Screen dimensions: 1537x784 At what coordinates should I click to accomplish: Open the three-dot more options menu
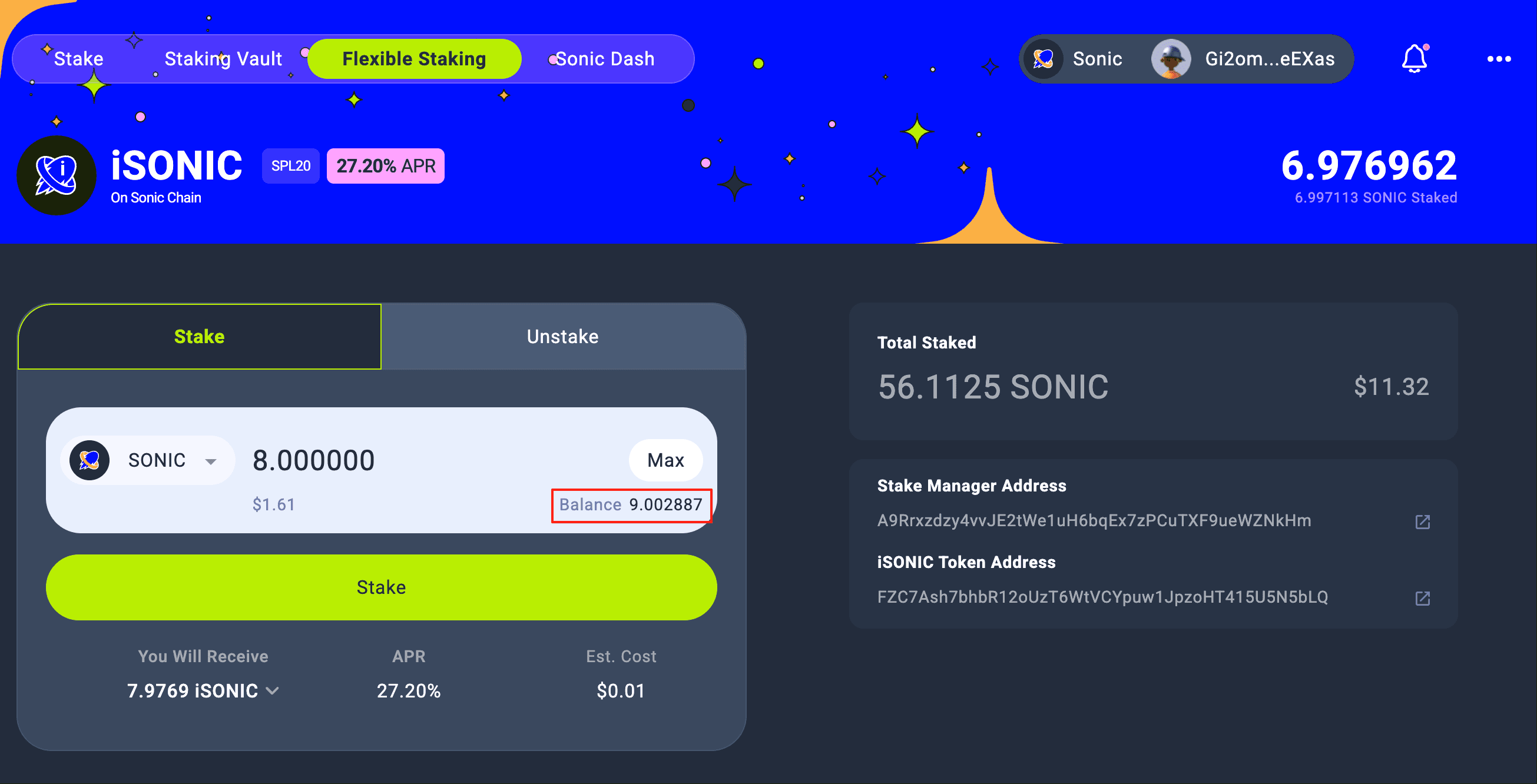1498,58
